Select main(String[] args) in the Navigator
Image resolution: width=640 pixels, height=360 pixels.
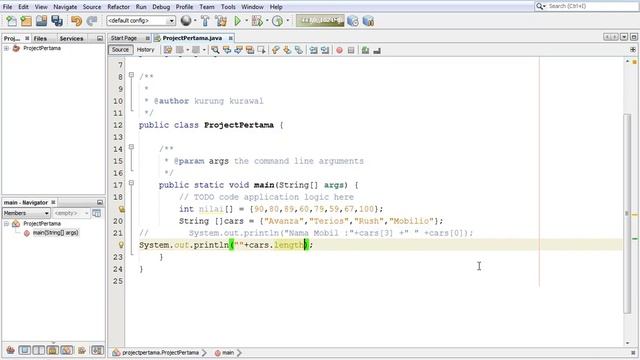[x=56, y=233]
